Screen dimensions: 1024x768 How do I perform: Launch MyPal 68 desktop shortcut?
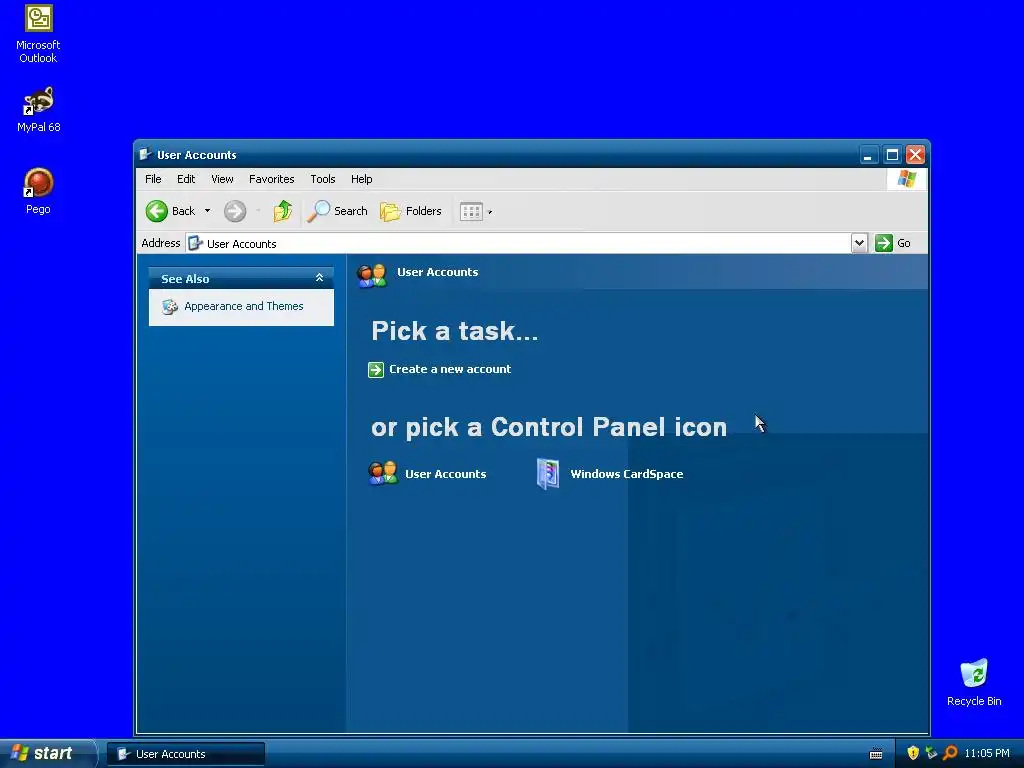coord(38,110)
